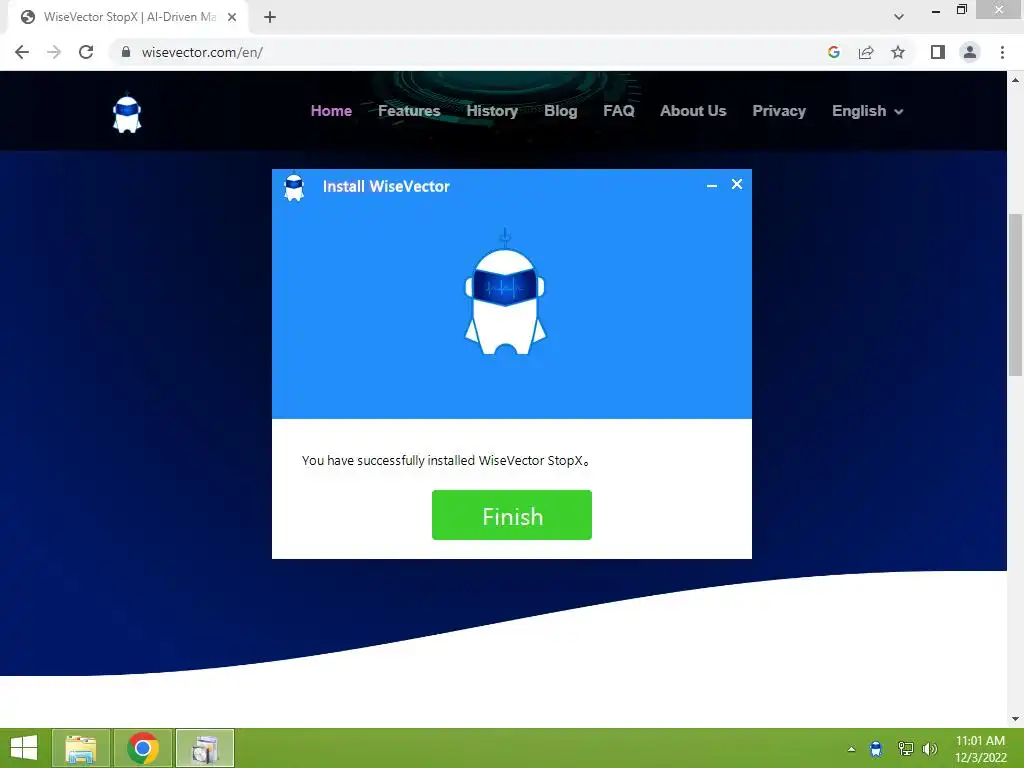Open the Home menu item

(331, 111)
